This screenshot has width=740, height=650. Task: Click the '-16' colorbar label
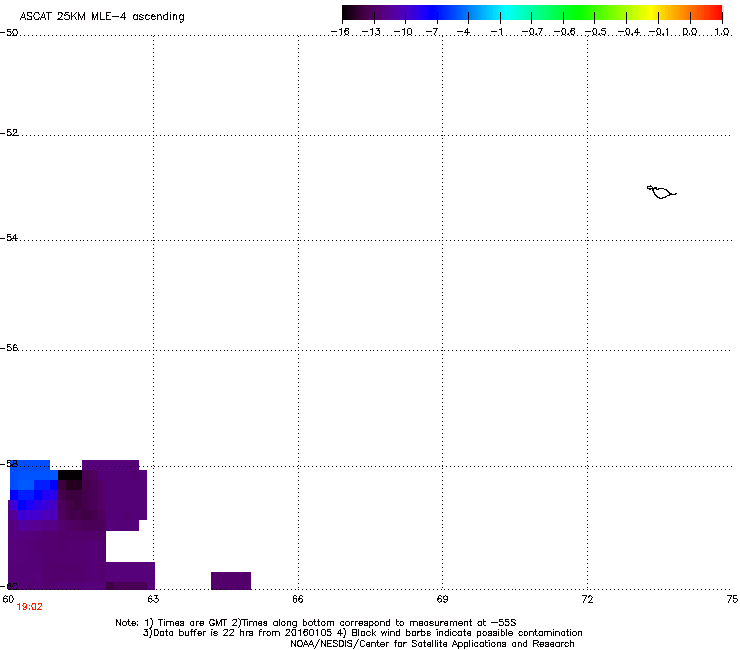[x=340, y=32]
